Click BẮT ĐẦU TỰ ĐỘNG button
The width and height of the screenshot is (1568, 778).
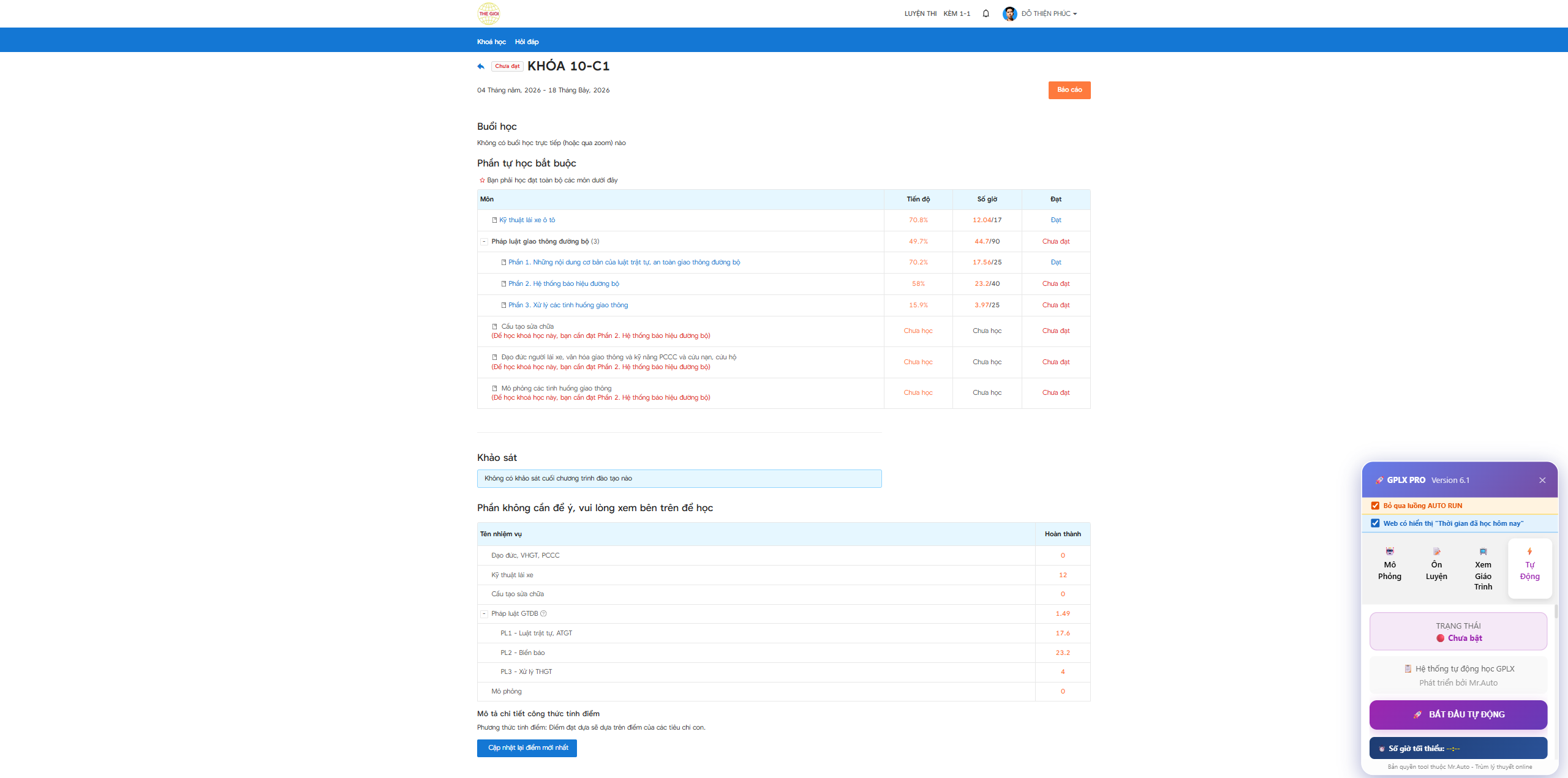1458,714
